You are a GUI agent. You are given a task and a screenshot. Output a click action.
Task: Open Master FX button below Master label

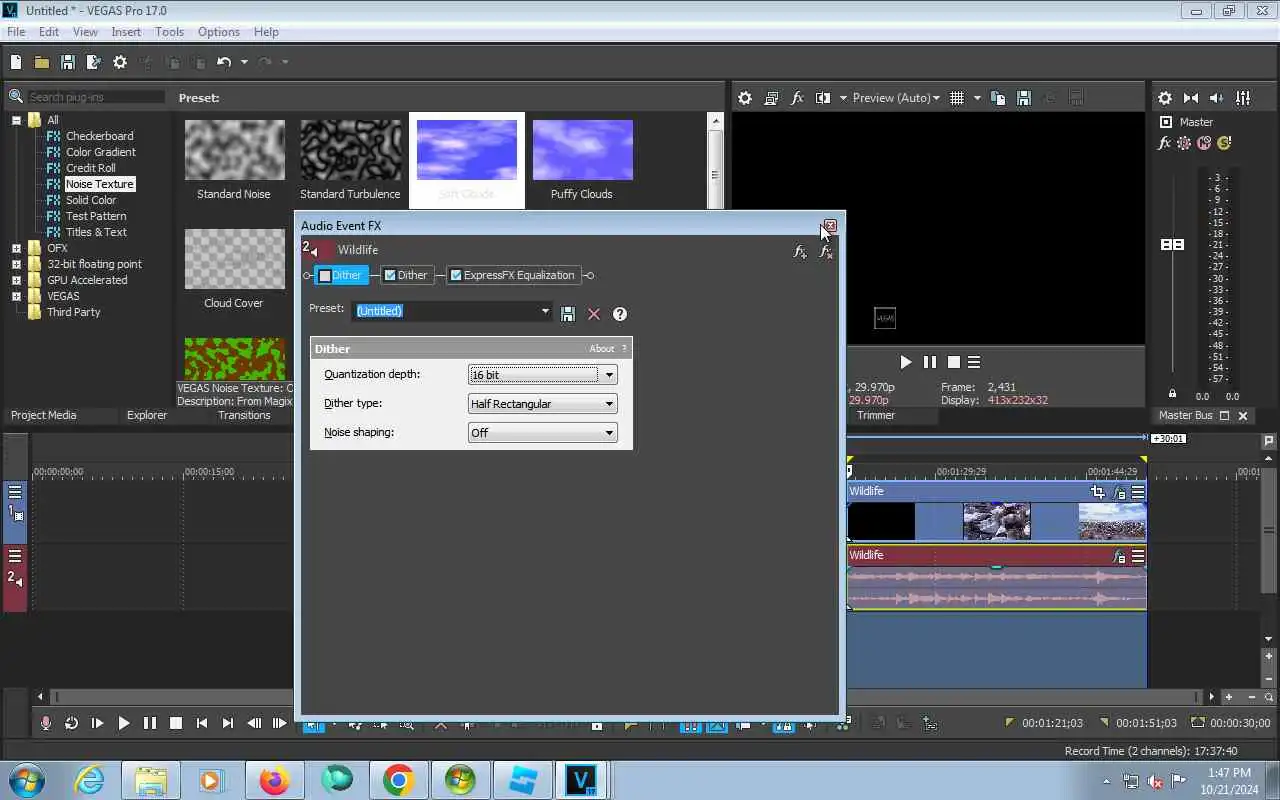coord(1164,143)
